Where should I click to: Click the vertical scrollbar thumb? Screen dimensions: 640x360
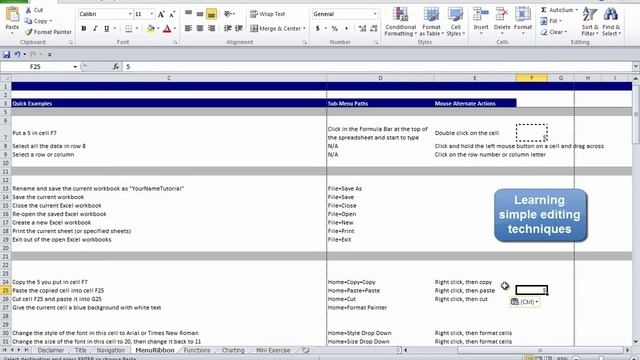click(636, 114)
